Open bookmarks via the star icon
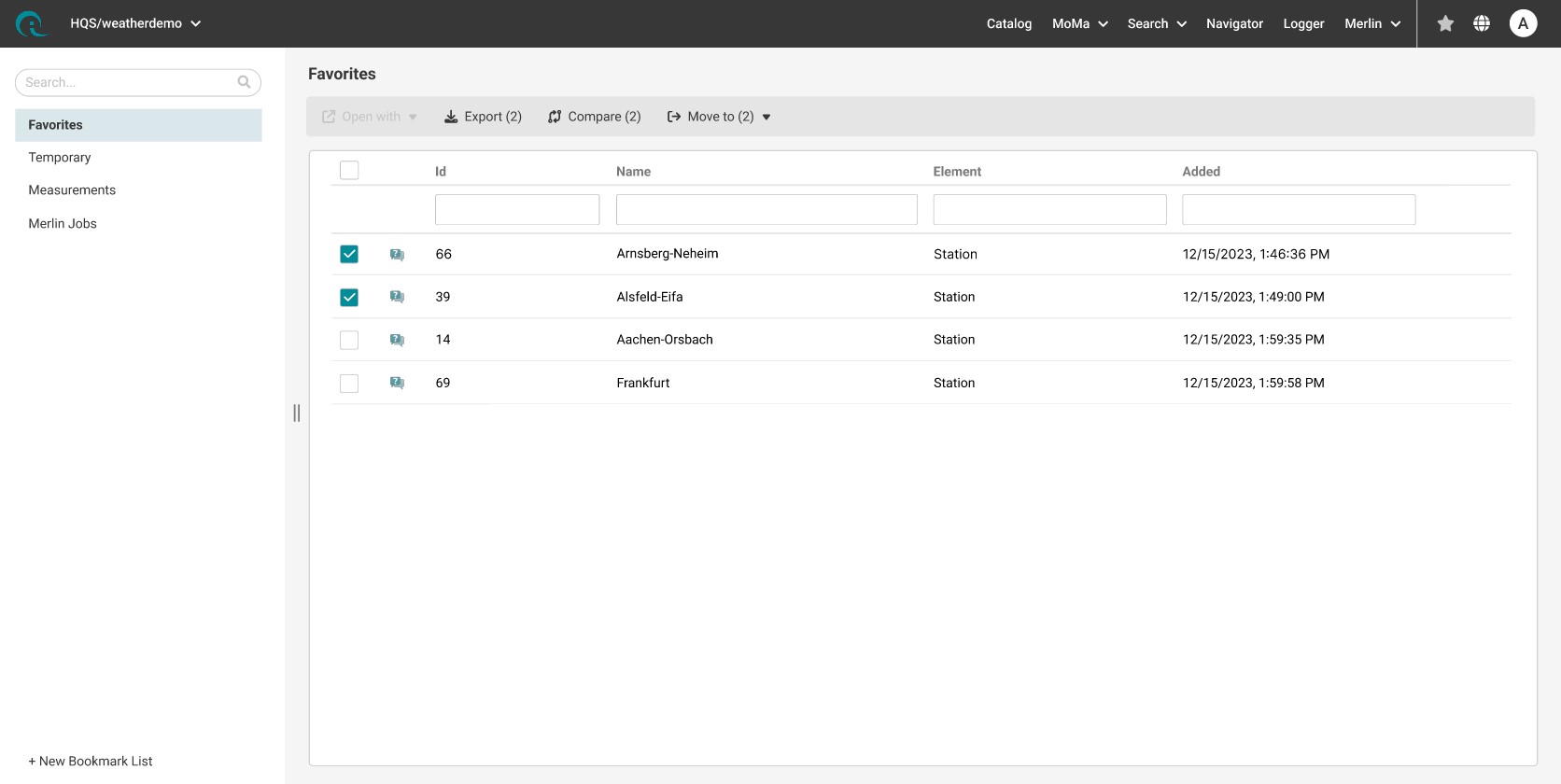 click(1445, 23)
